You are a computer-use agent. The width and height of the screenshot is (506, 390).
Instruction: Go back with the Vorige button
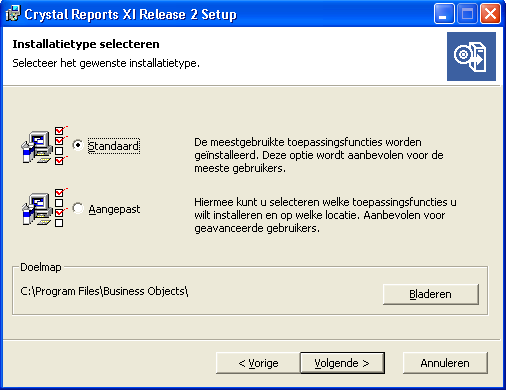click(x=258, y=363)
